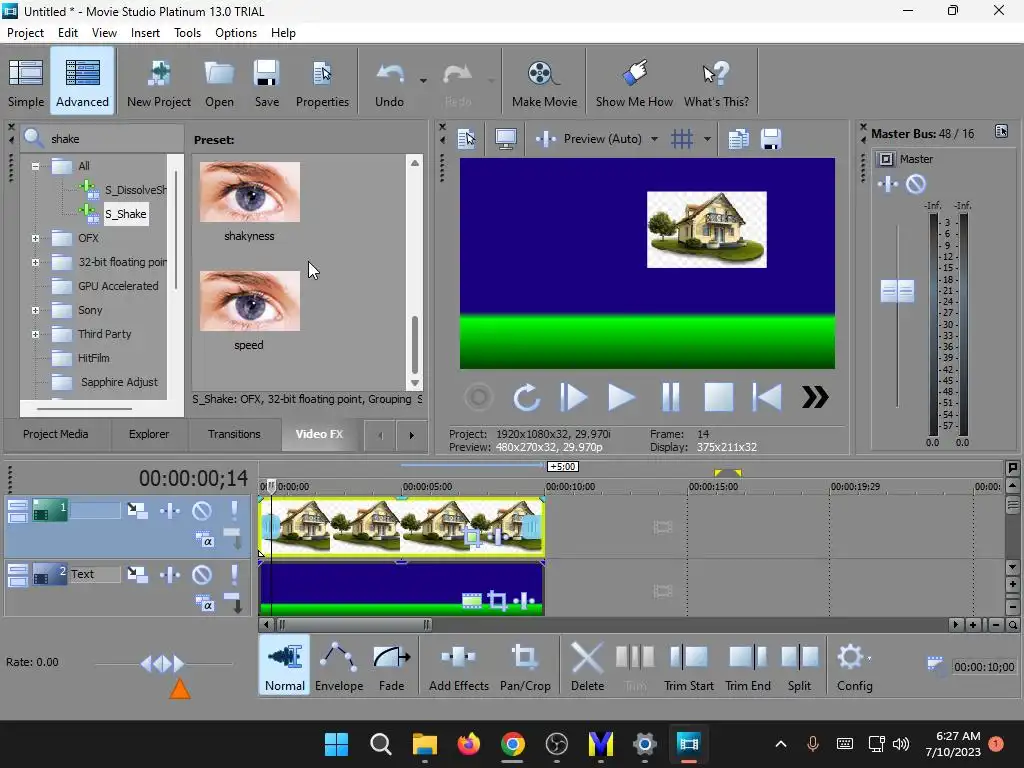The image size is (1024, 768).
Task: Open project Properties
Action: 322,82
